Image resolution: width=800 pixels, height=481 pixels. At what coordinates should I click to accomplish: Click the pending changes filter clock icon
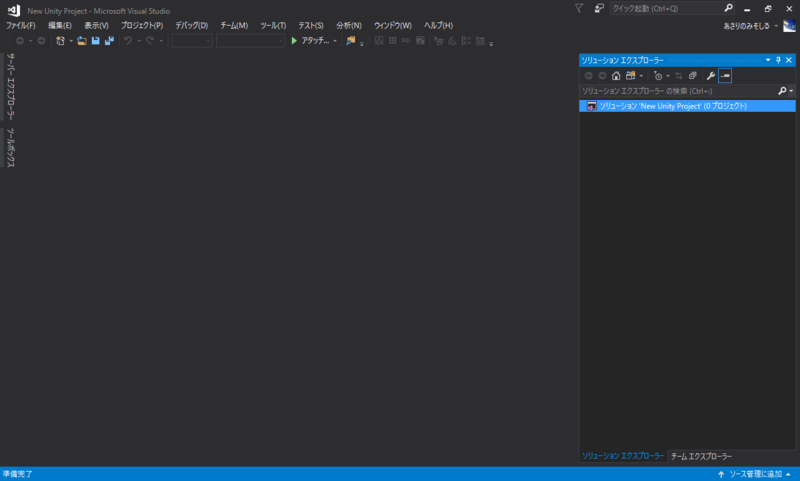(658, 75)
